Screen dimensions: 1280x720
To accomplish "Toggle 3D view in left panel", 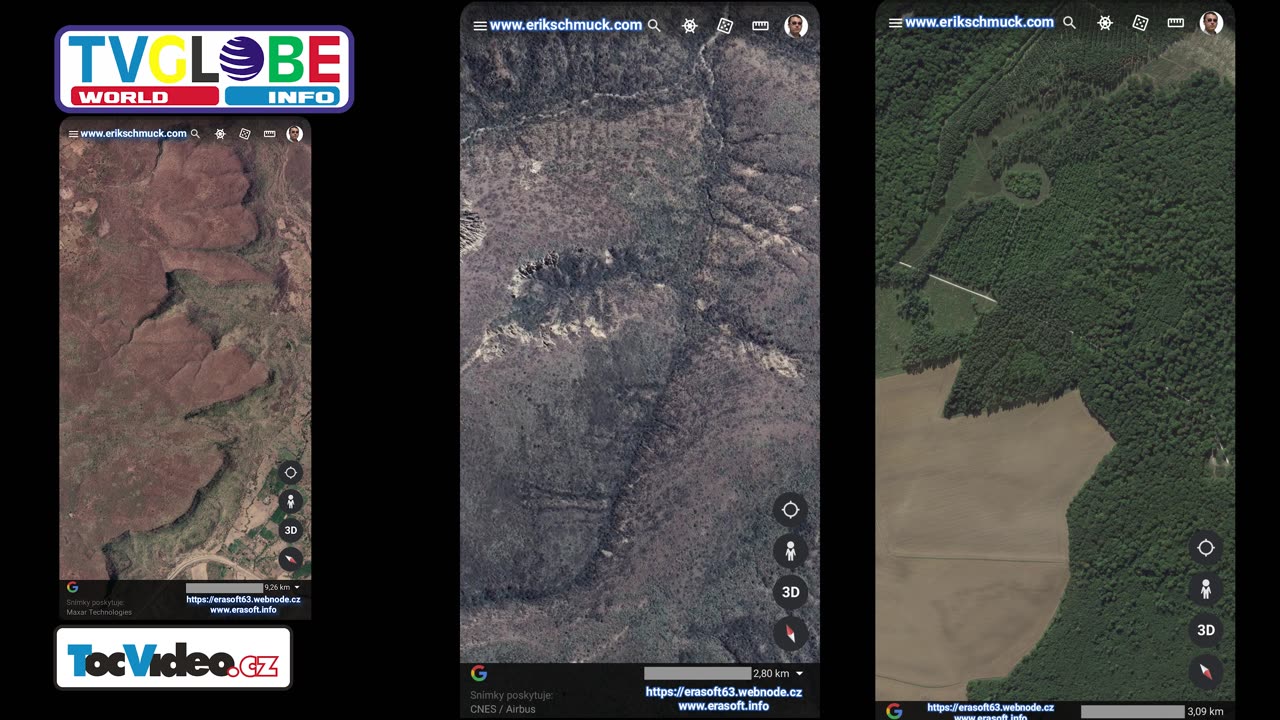I will [x=291, y=531].
